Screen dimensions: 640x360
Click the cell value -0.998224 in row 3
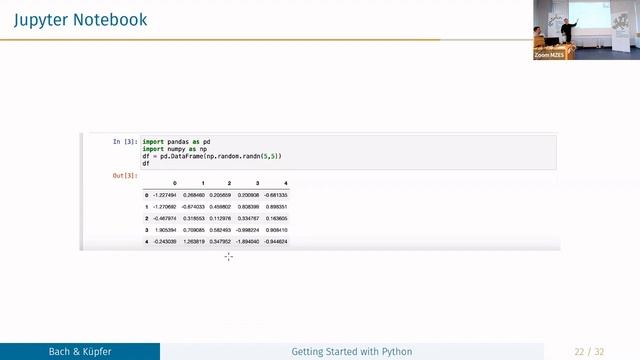247,230
